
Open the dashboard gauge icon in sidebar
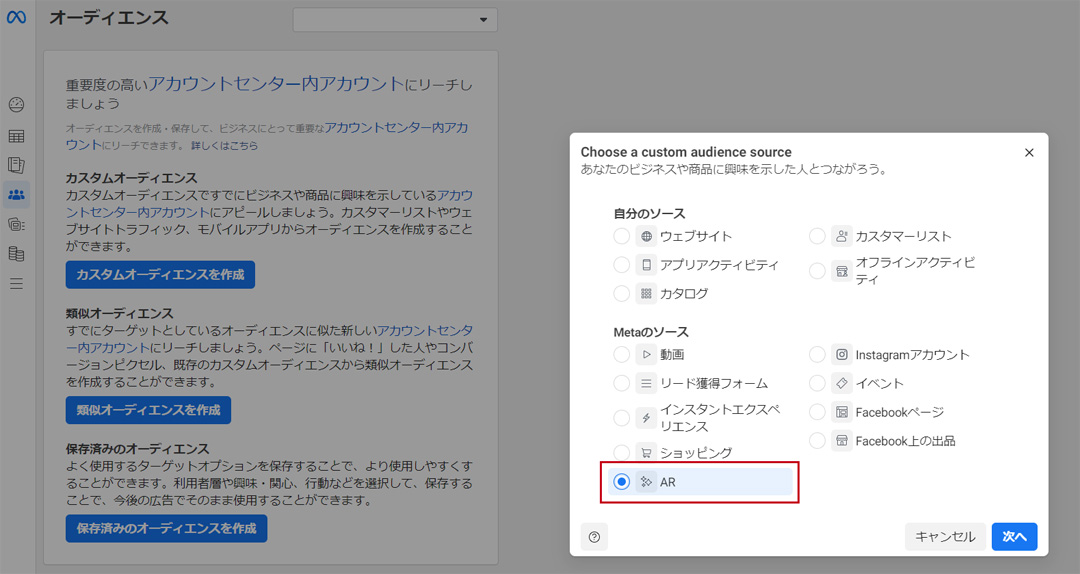(16, 105)
